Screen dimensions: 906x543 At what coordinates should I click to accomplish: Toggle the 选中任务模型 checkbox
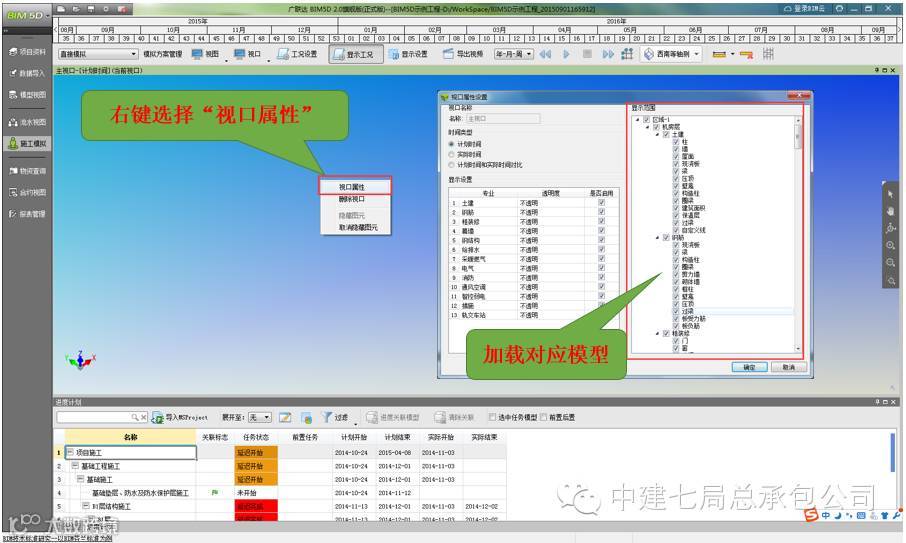[492, 417]
